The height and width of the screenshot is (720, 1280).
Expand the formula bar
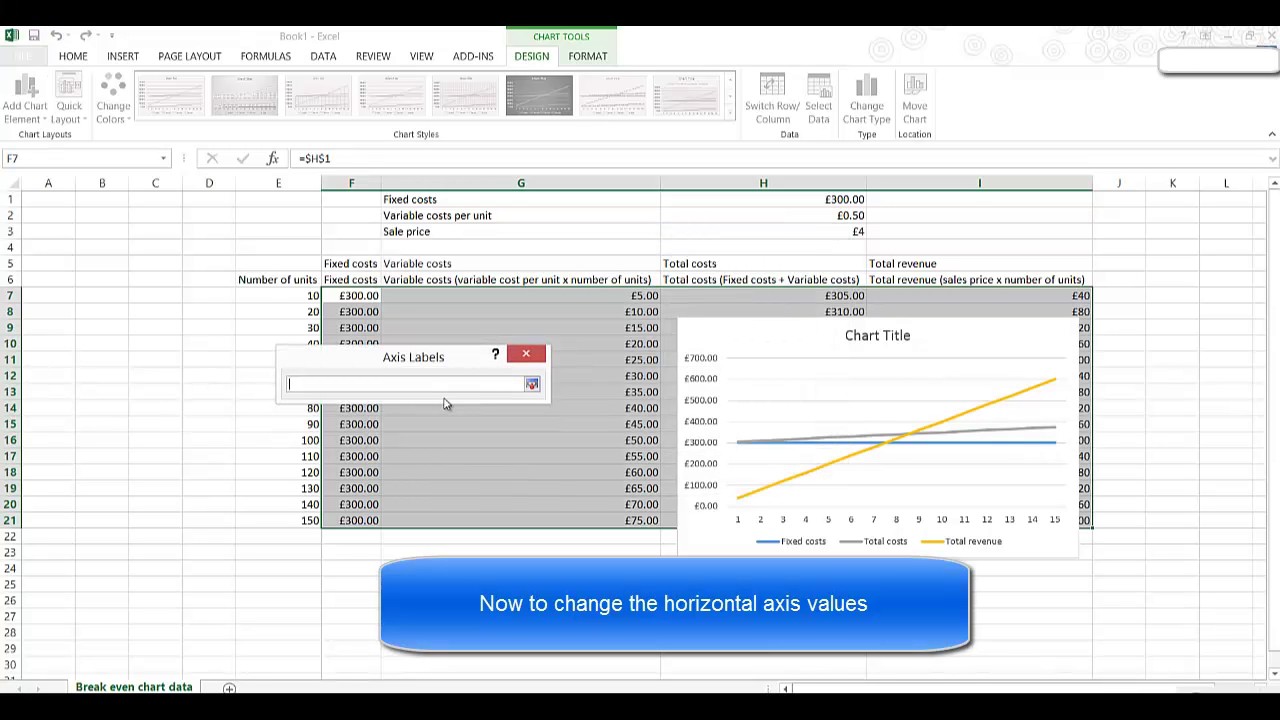pos(1272,158)
